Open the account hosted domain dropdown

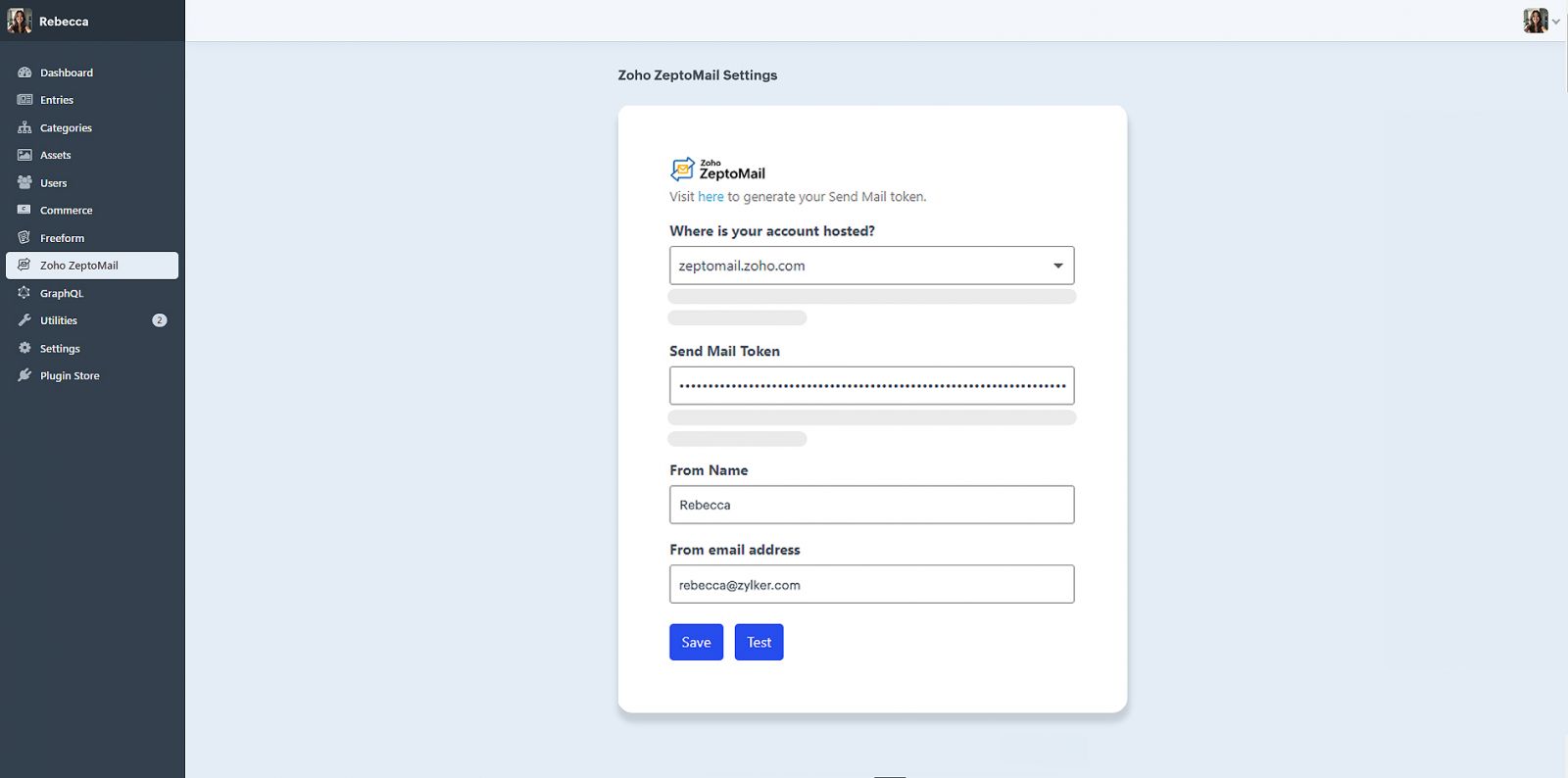pos(871,266)
